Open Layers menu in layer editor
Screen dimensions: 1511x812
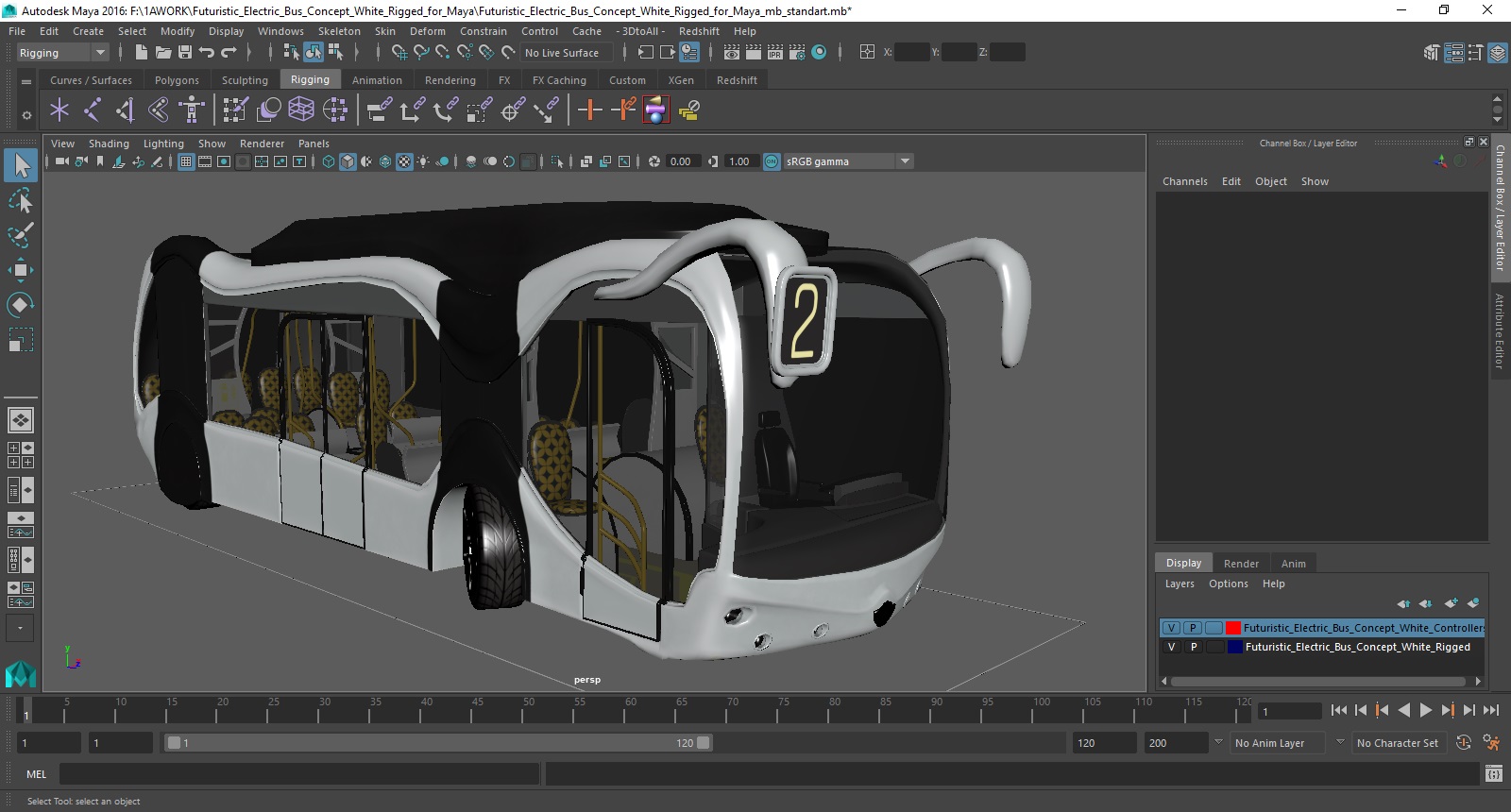point(1179,584)
